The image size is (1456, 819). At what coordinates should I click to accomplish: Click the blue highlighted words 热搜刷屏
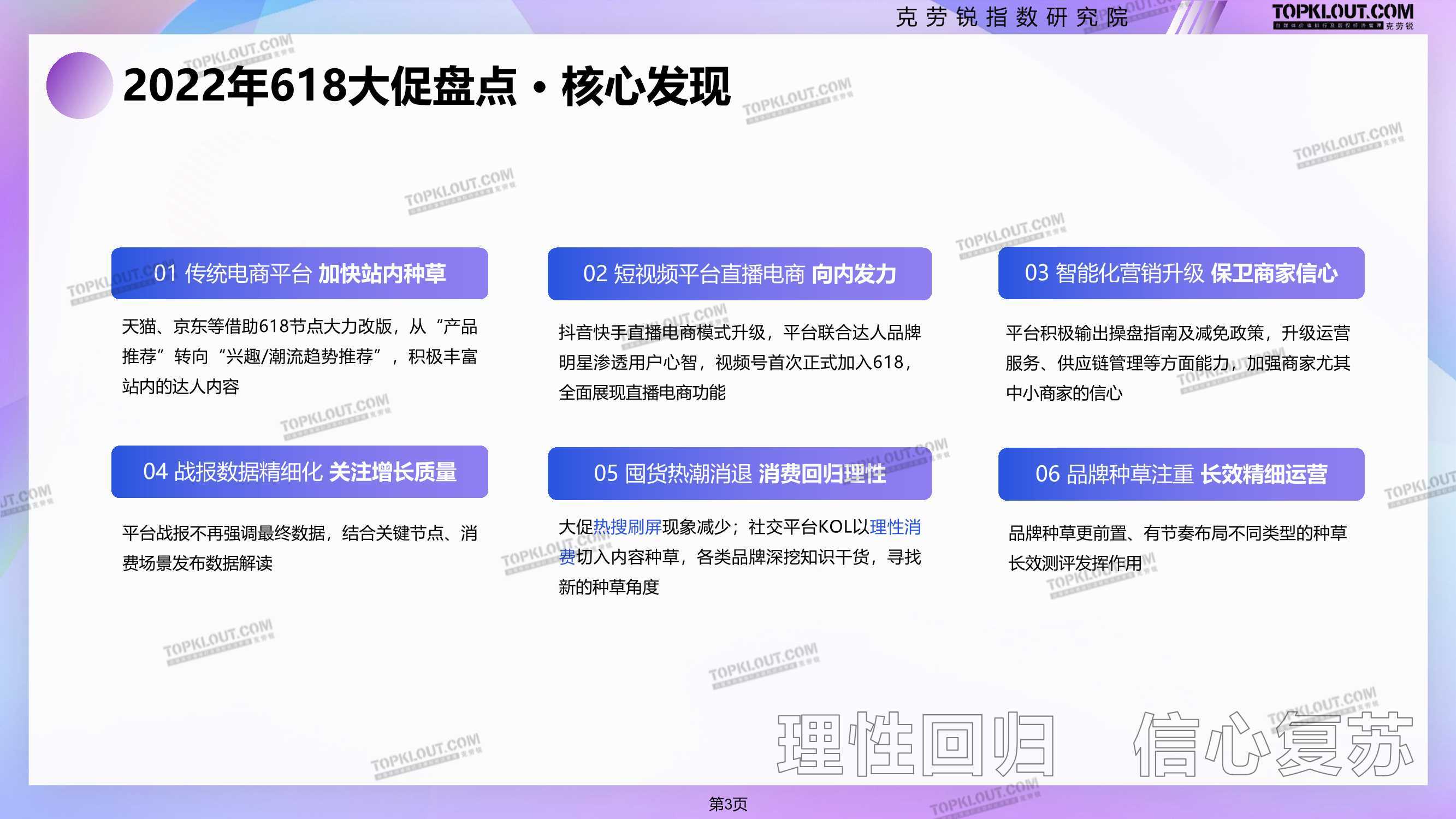(628, 527)
